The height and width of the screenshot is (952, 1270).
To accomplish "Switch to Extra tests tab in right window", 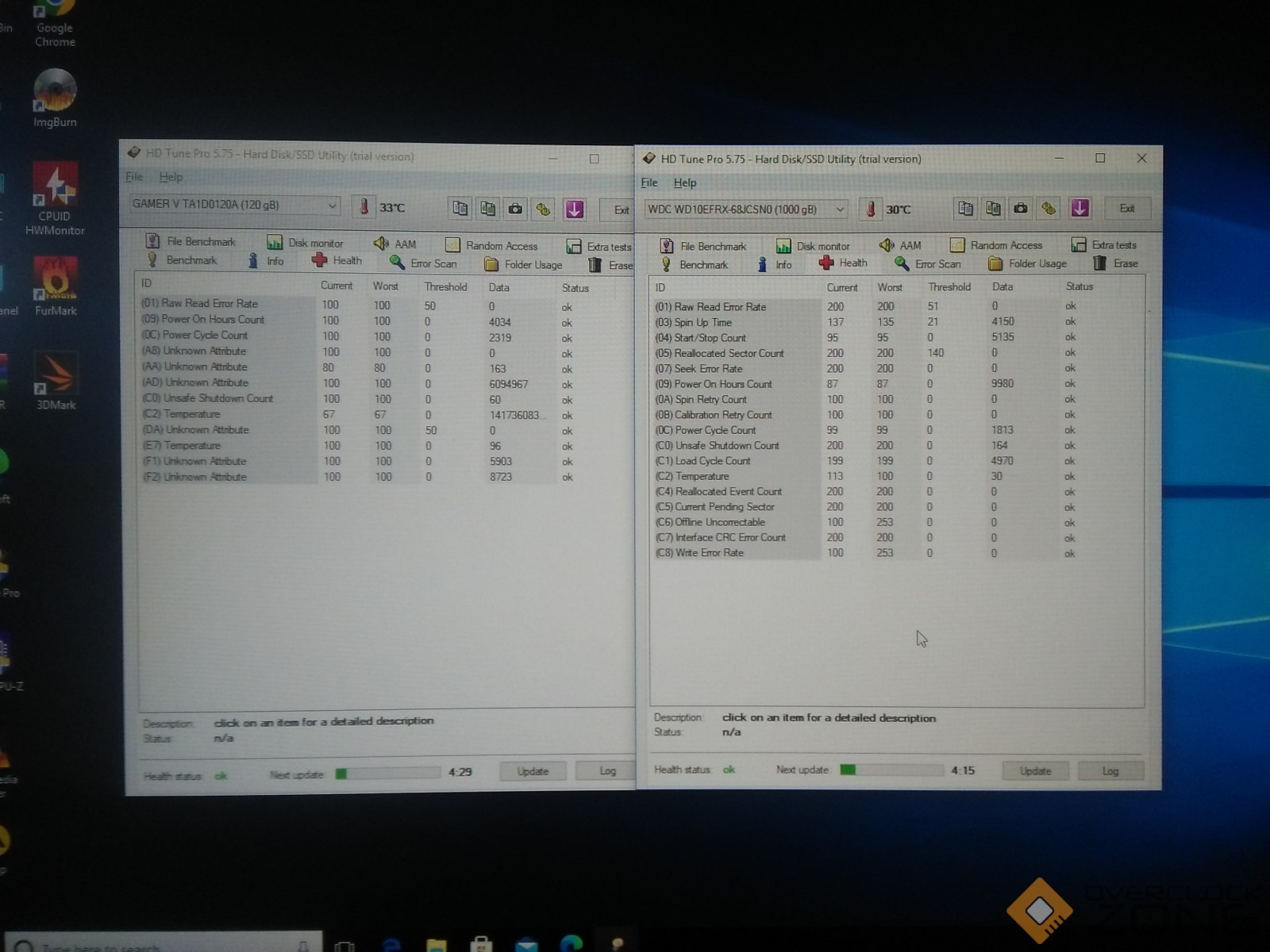I will pos(1104,245).
